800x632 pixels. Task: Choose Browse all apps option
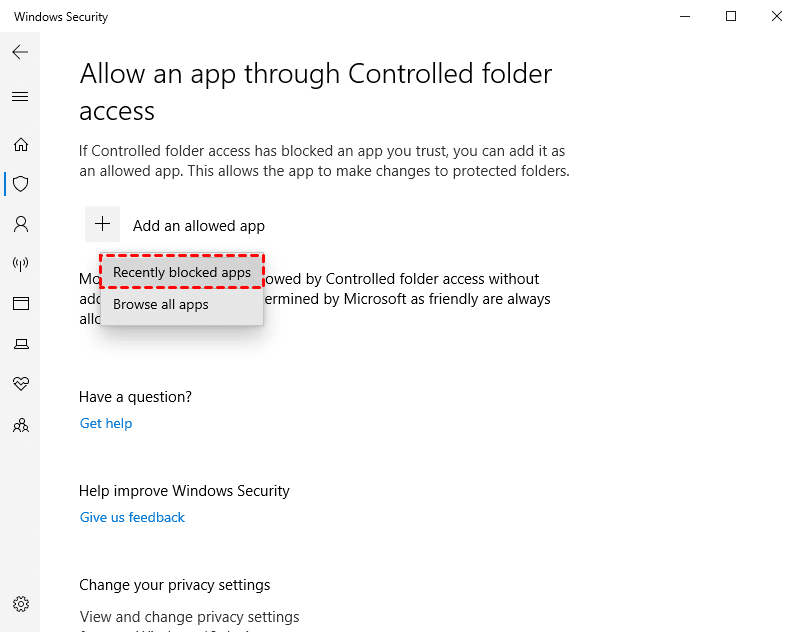[x=161, y=305]
